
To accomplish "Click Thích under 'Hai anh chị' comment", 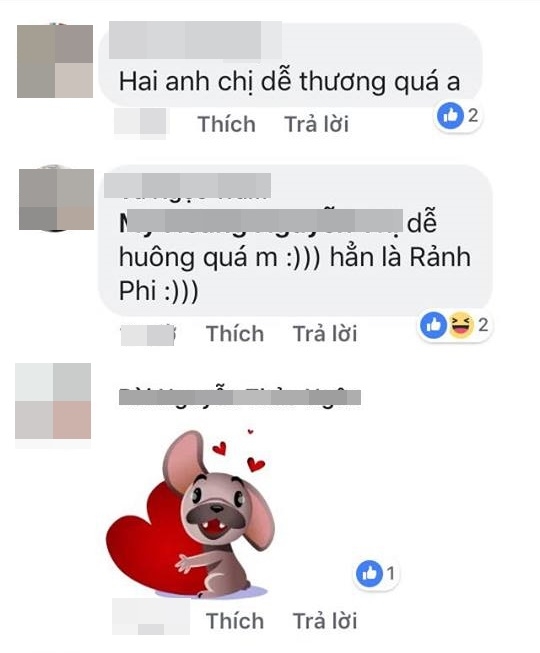I will click(x=226, y=124).
